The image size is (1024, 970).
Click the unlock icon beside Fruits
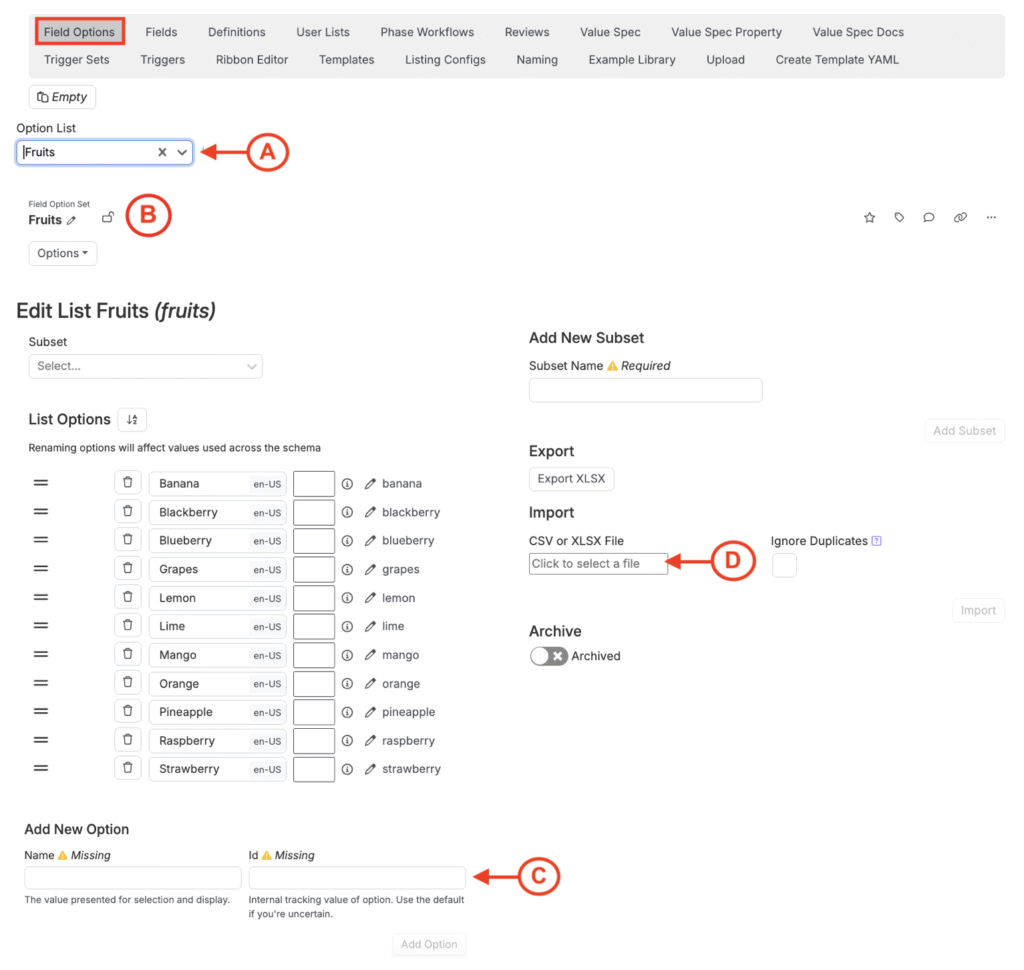(108, 218)
